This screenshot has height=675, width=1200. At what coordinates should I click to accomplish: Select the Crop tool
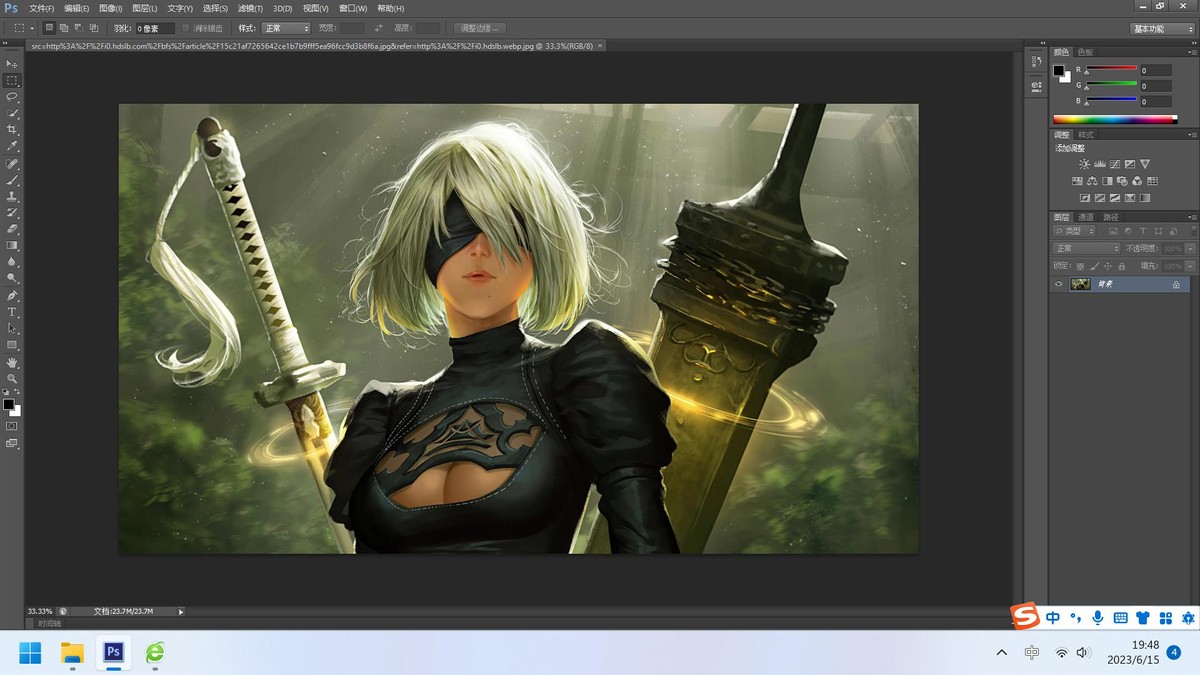pos(12,130)
